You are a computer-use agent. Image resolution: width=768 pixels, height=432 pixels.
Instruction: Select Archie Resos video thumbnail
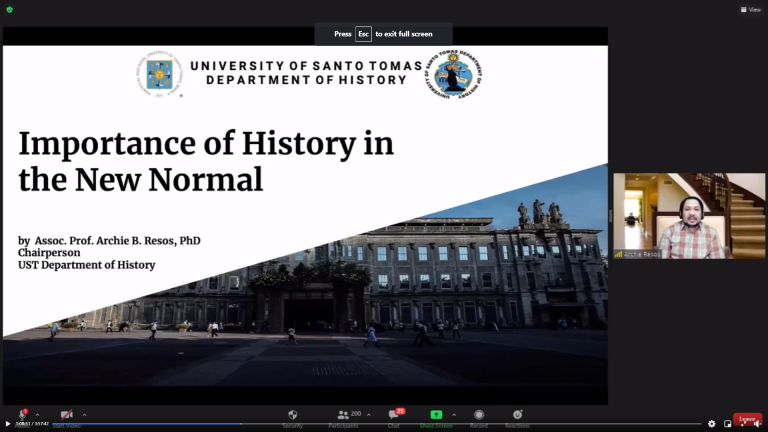coord(689,216)
